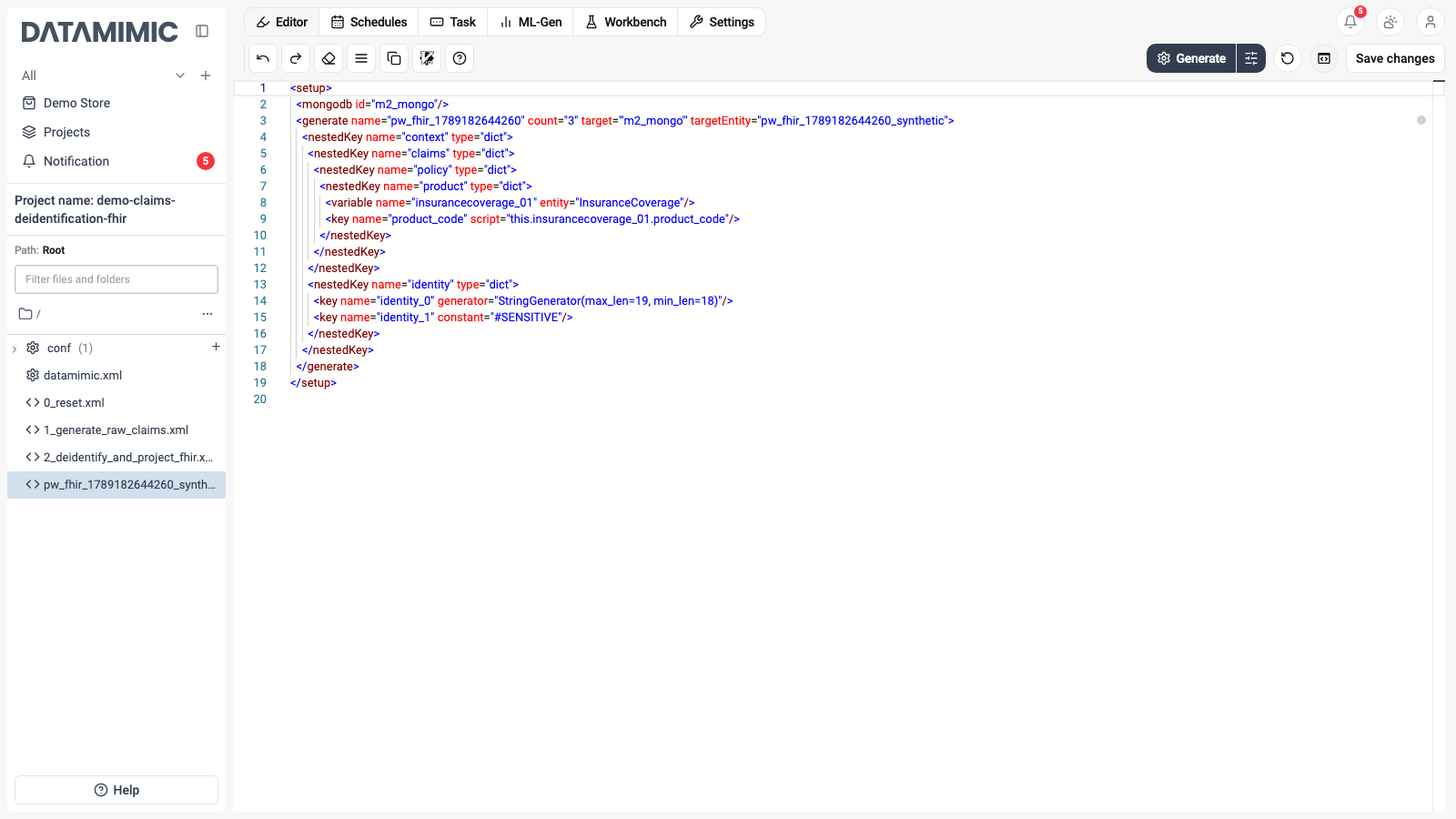The width and height of the screenshot is (1456, 819).
Task: Toggle the light/dark theme icon
Action: [1390, 22]
